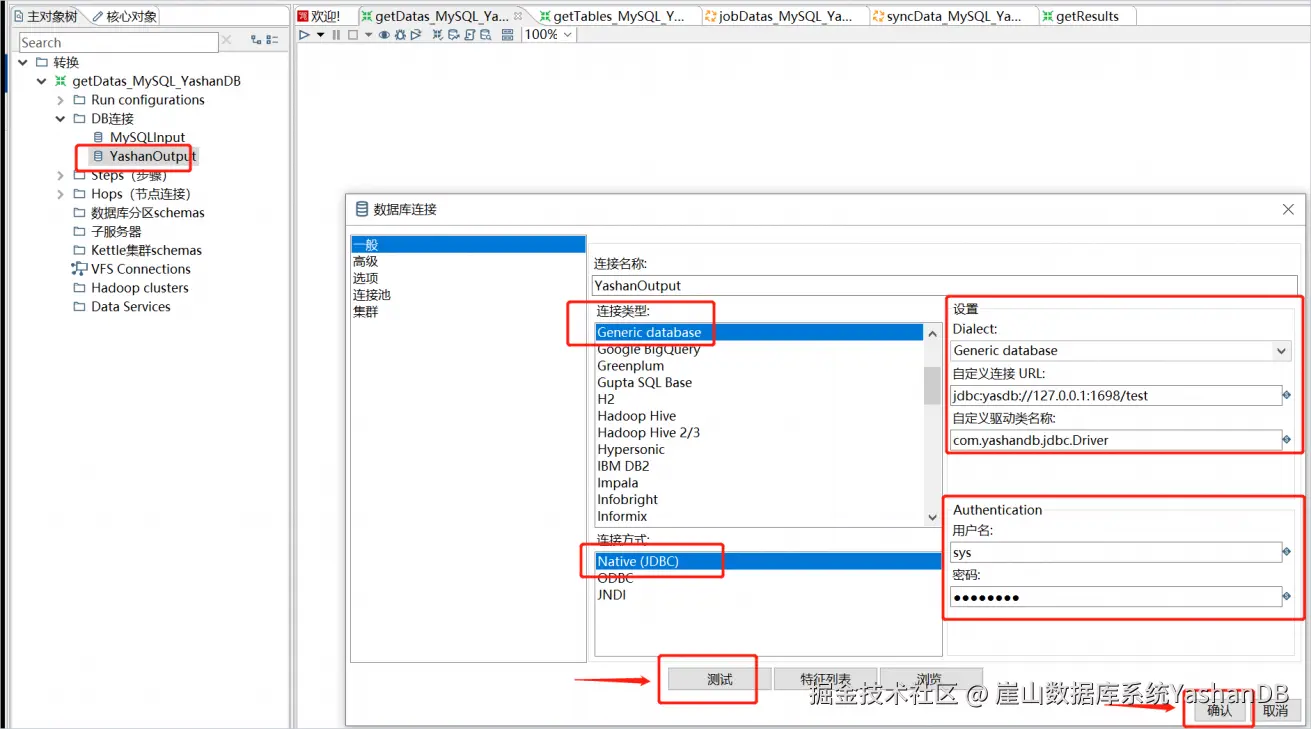Switch to the 主对象树 tab

coord(46,17)
